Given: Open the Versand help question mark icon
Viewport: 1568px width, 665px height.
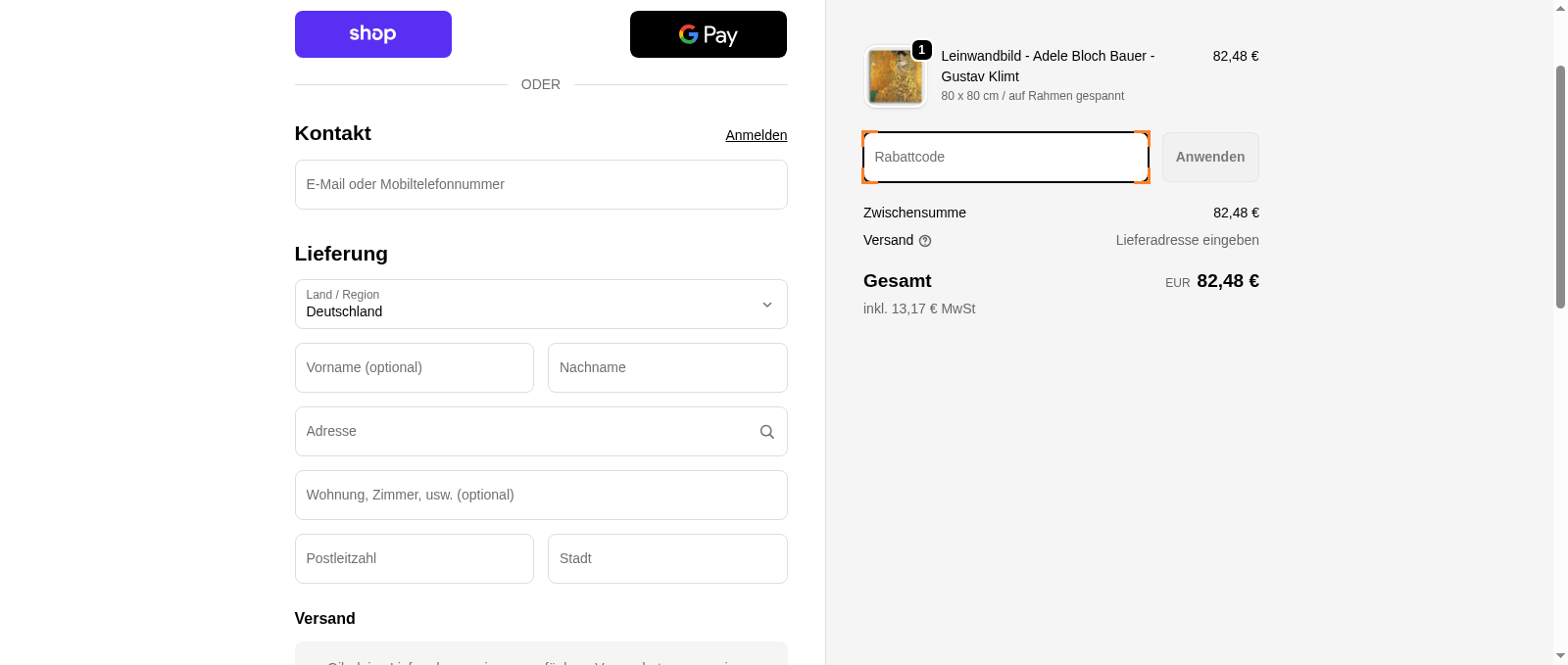Looking at the screenshot, I should (x=924, y=240).
